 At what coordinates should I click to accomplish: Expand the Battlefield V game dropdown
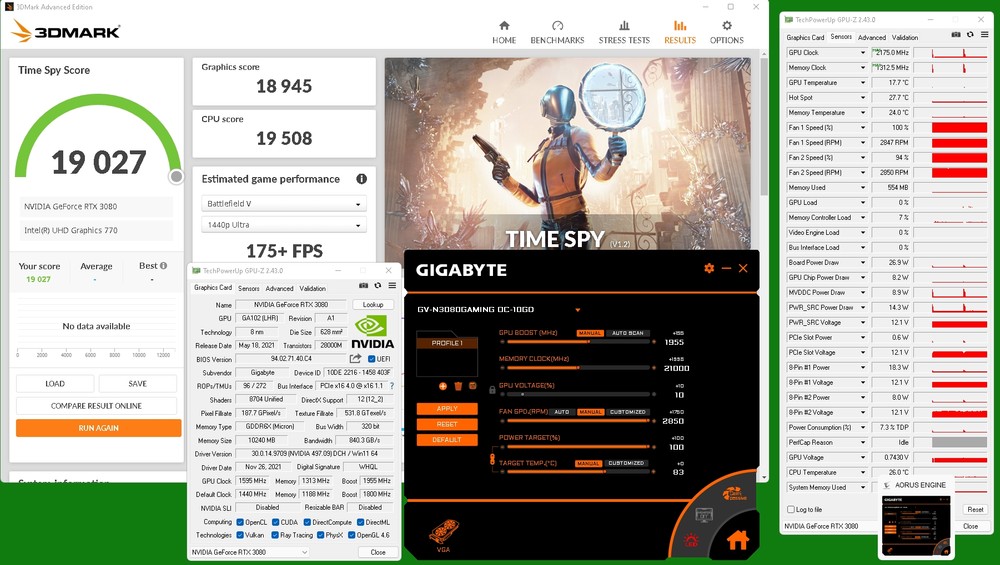[x=283, y=204]
